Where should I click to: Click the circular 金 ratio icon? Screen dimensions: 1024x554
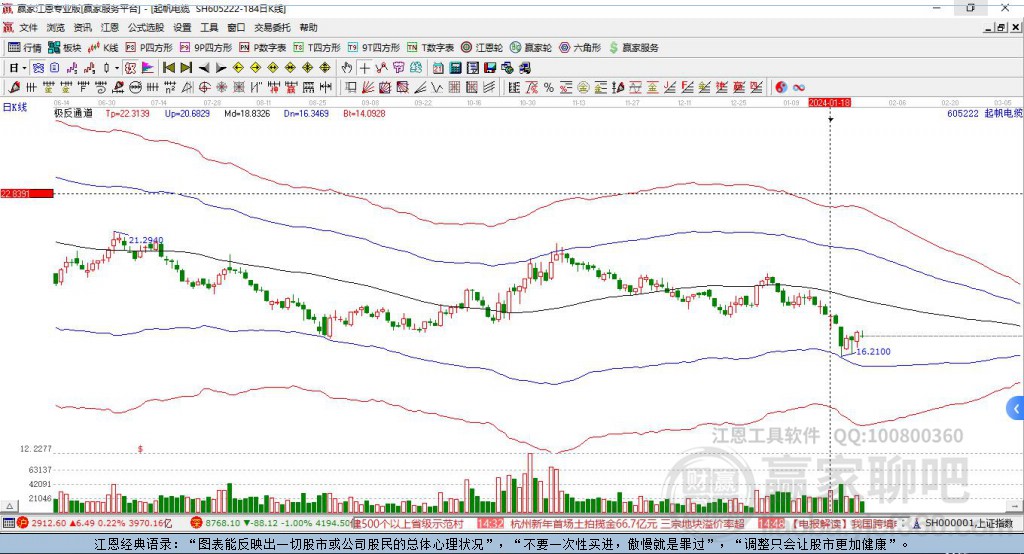pyautogui.click(x=583, y=88)
